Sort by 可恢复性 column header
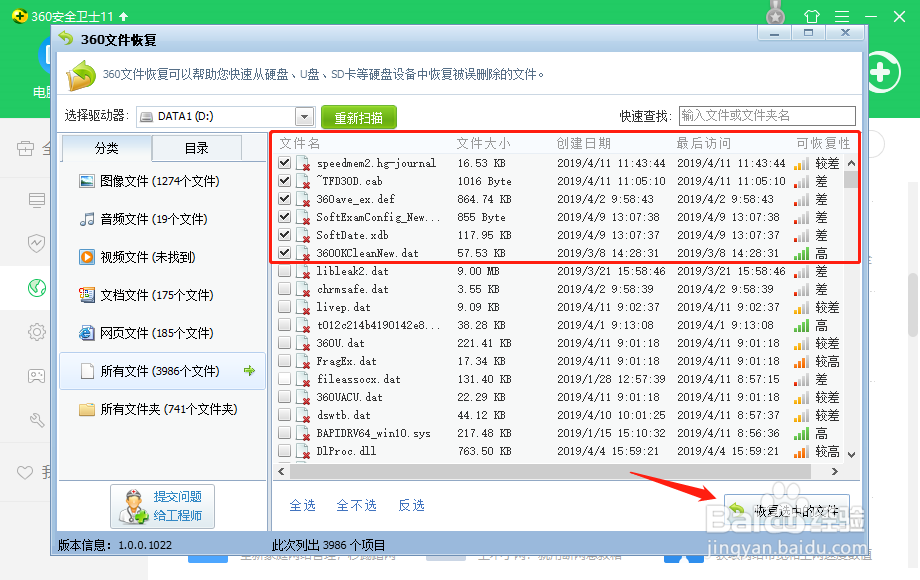The width and height of the screenshot is (920, 580). [x=823, y=143]
